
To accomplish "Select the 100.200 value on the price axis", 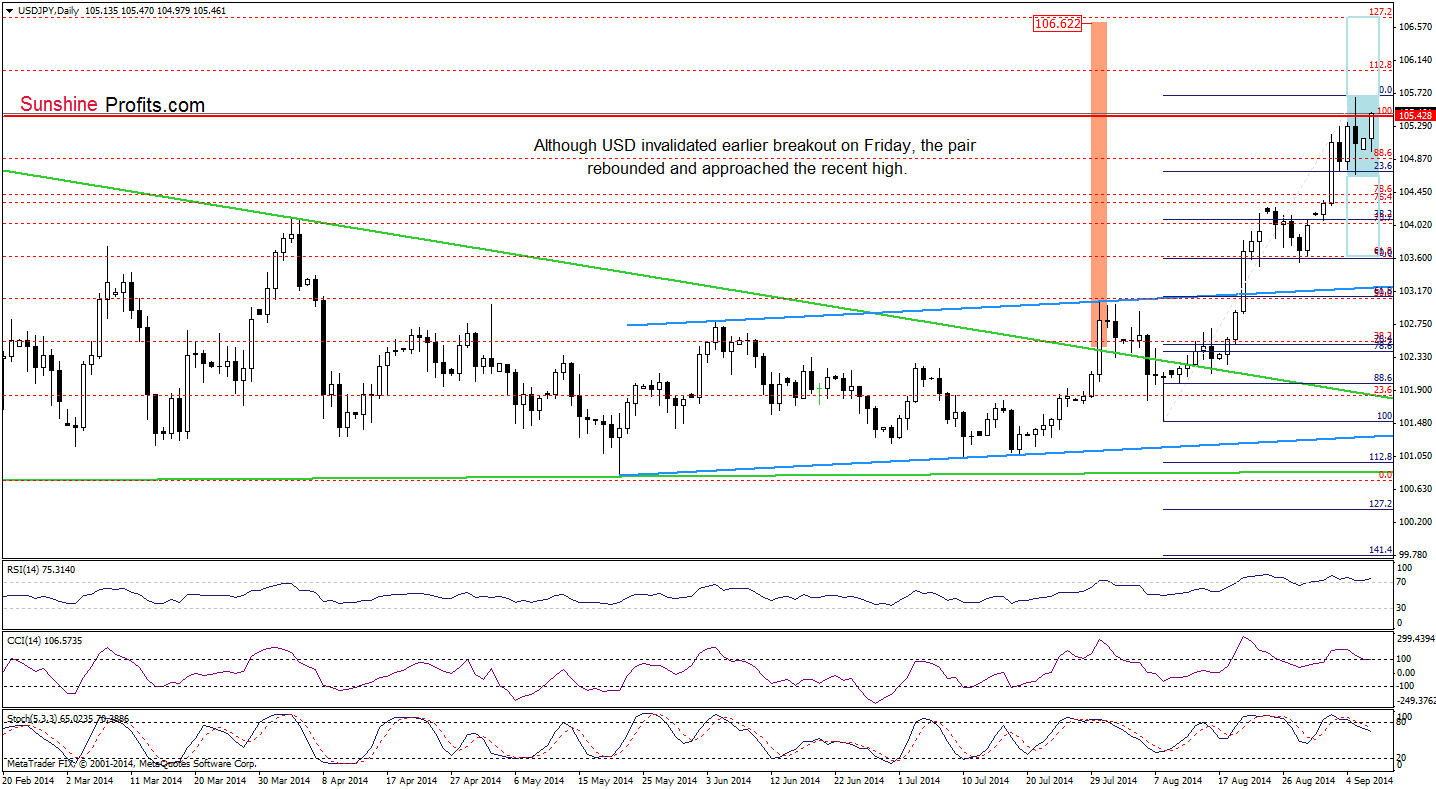I will click(1414, 522).
